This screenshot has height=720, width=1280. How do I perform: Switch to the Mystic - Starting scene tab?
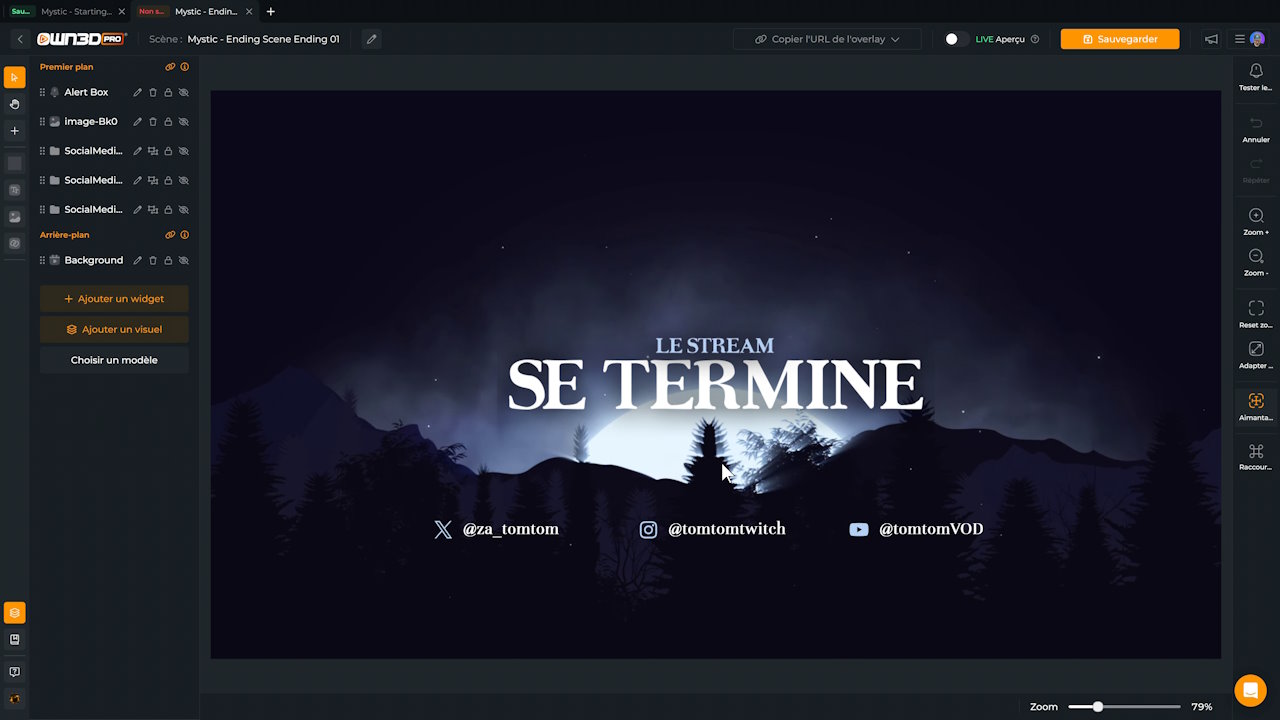80,11
